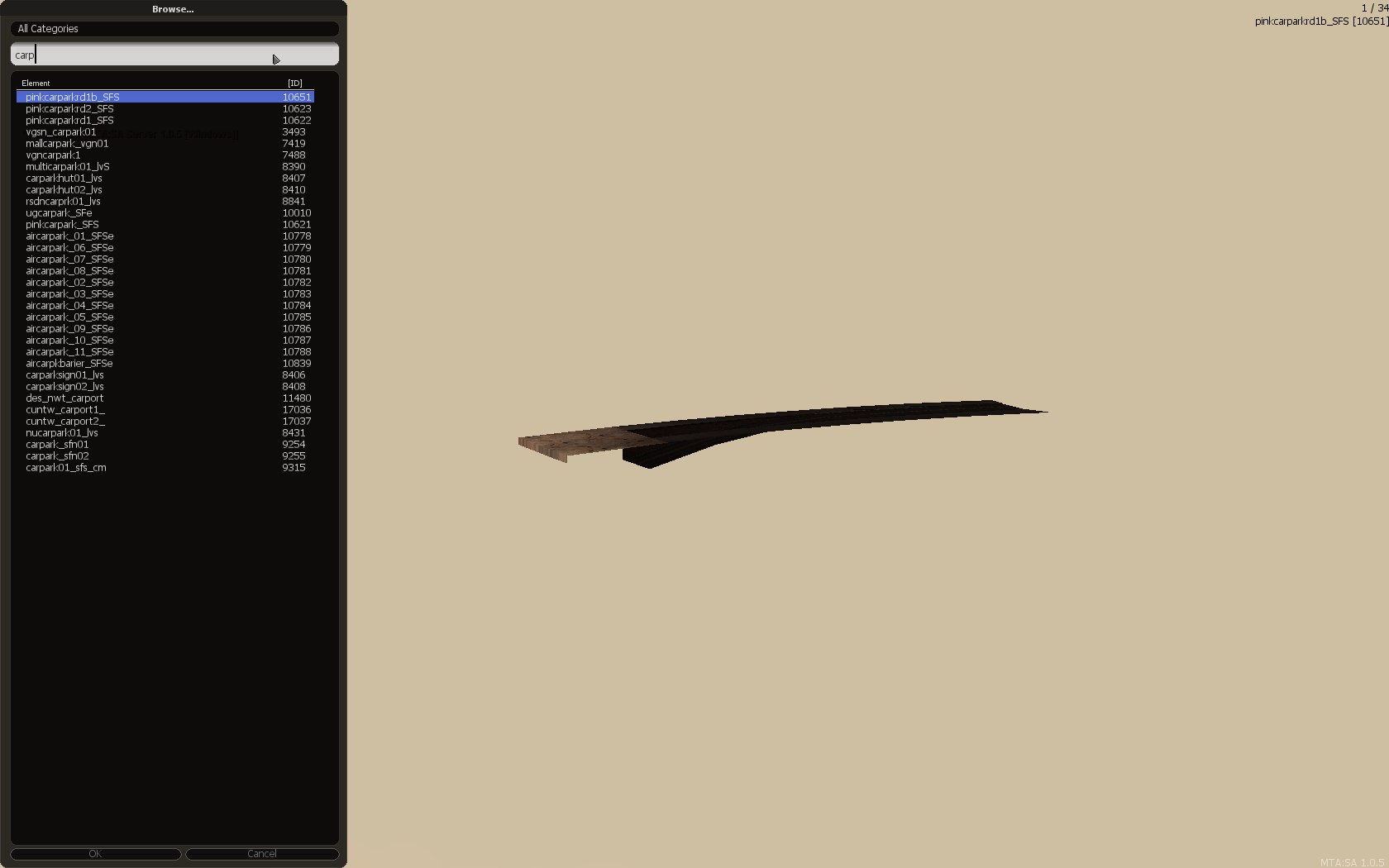Select the nucarpark01_lvs row

point(165,432)
